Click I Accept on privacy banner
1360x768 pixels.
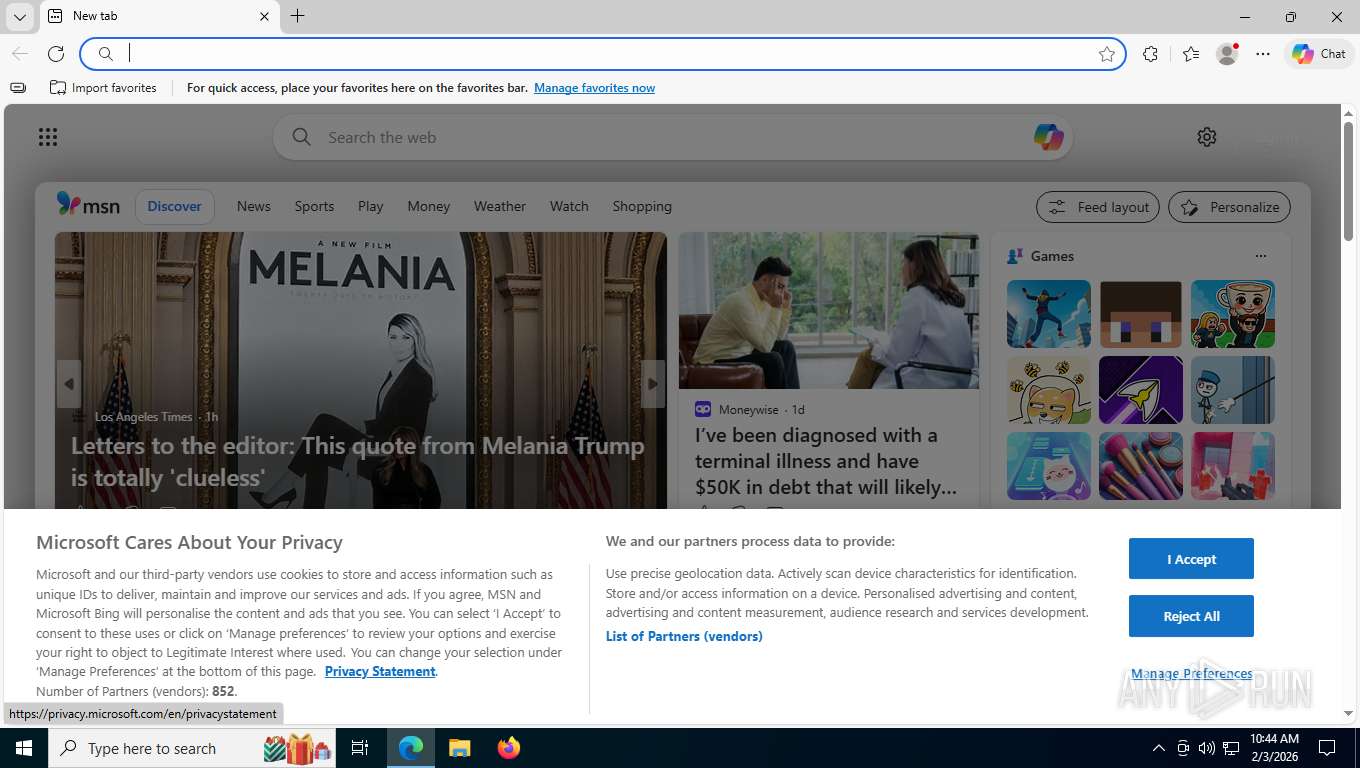[x=1191, y=559]
